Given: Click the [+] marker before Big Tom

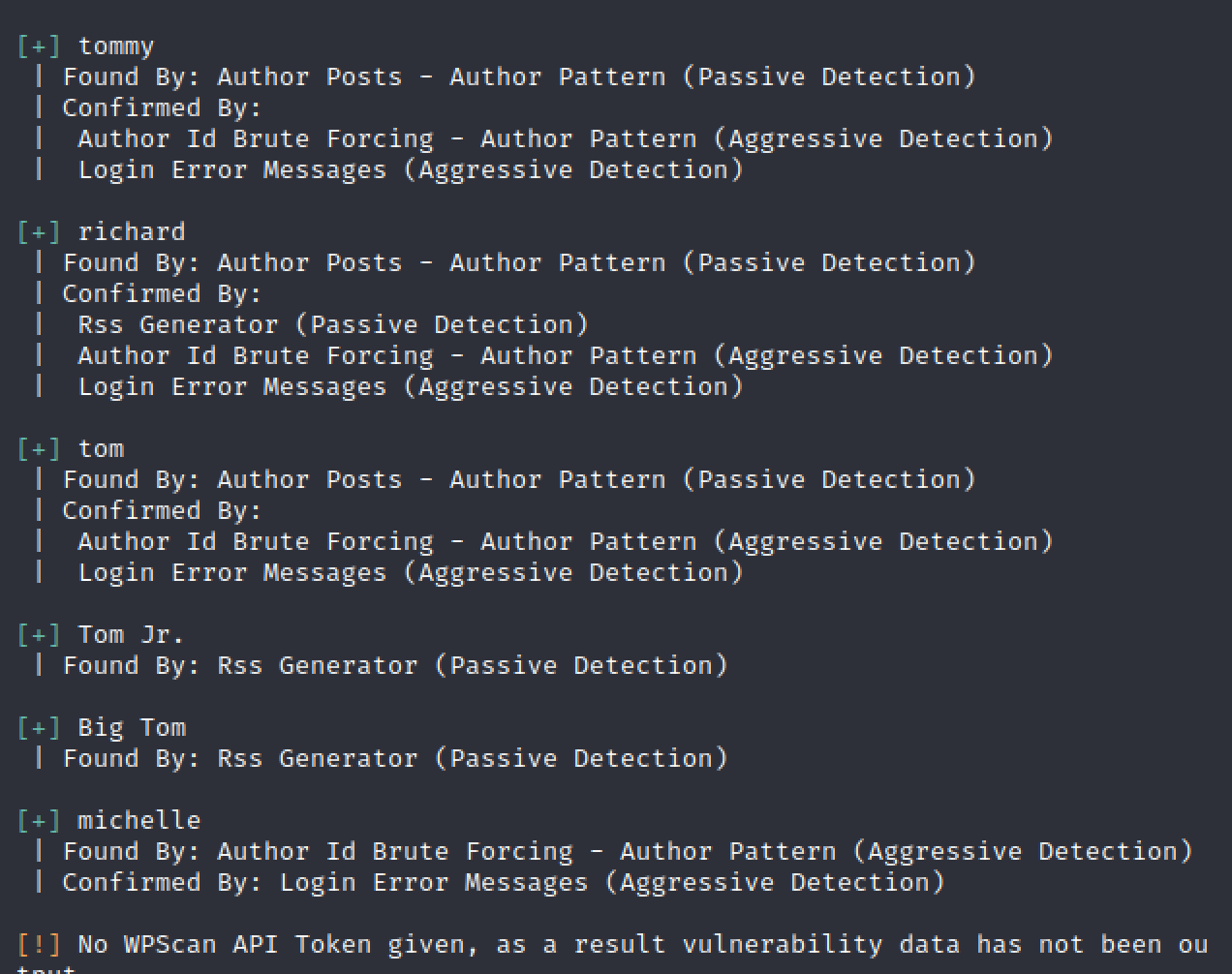Looking at the screenshot, I should [x=39, y=728].
